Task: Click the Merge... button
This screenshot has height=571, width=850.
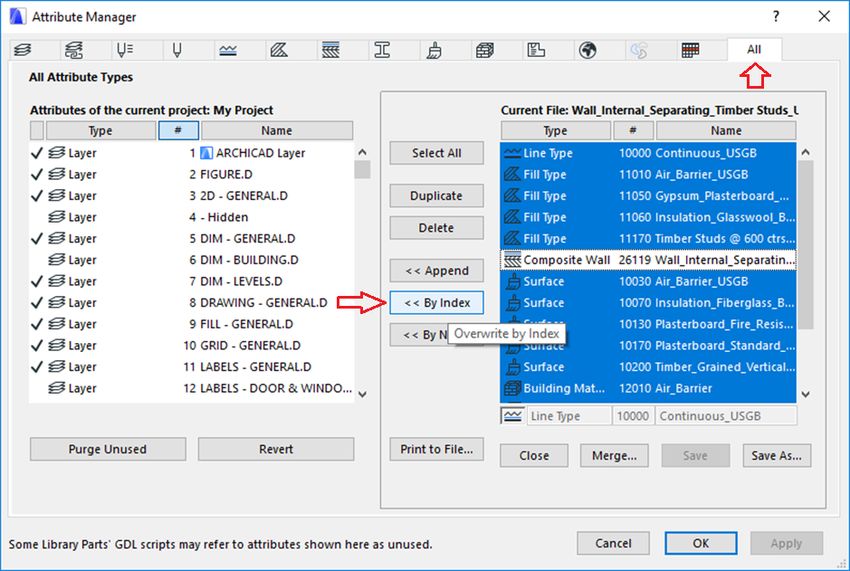Action: 614,455
